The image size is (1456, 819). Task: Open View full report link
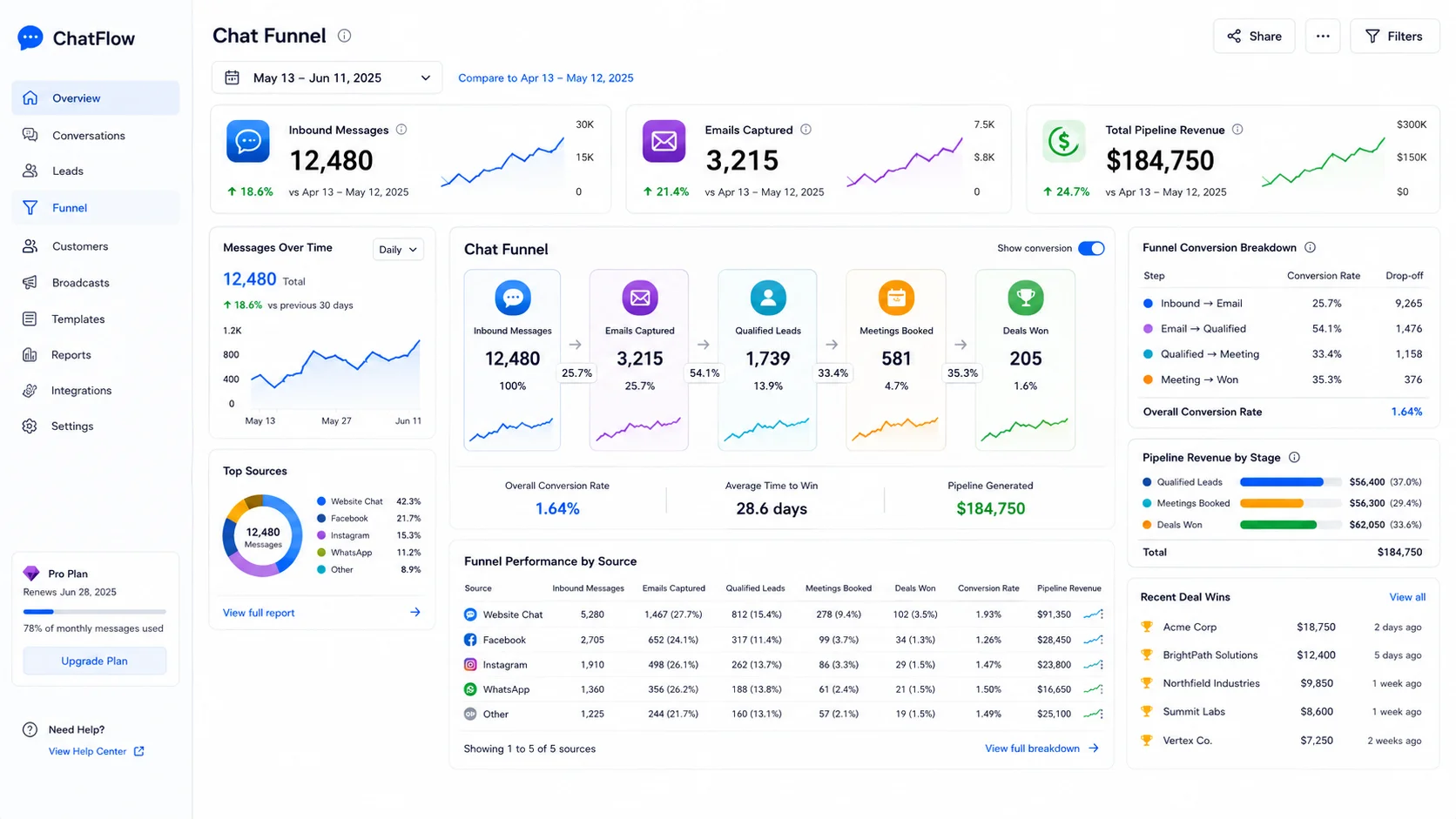[x=259, y=613]
